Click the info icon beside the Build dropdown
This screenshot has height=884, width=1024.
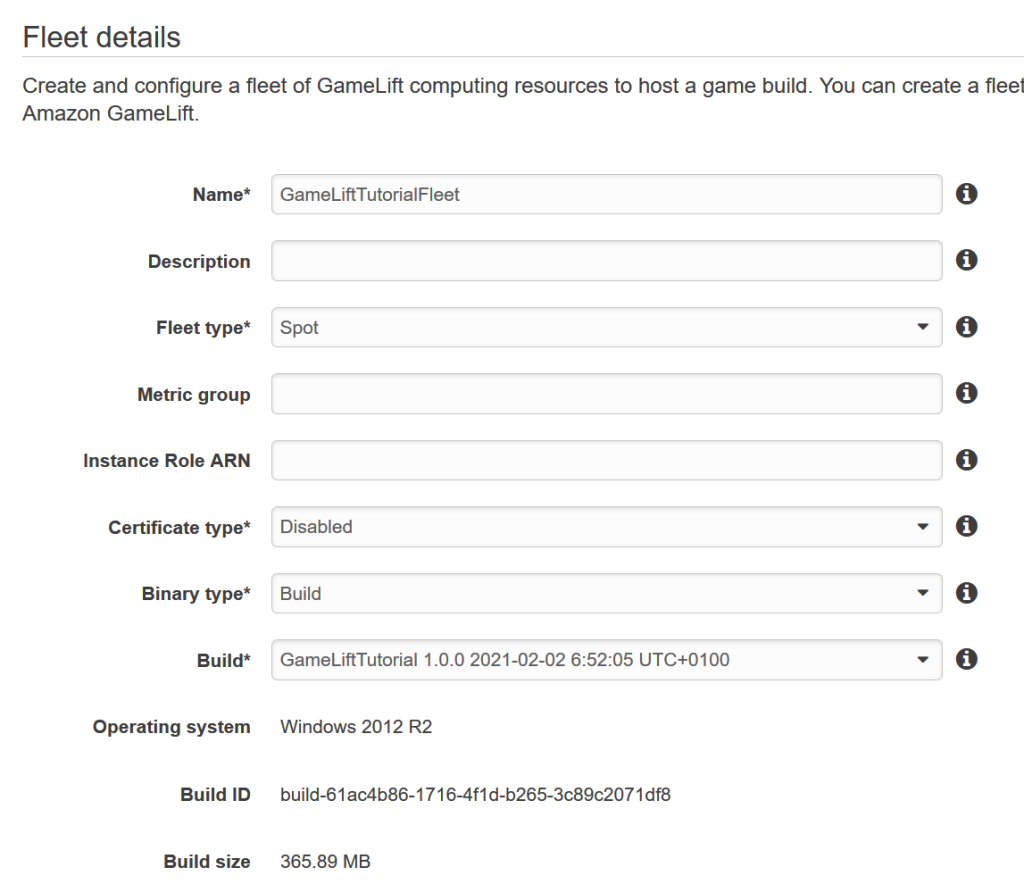[966, 659]
